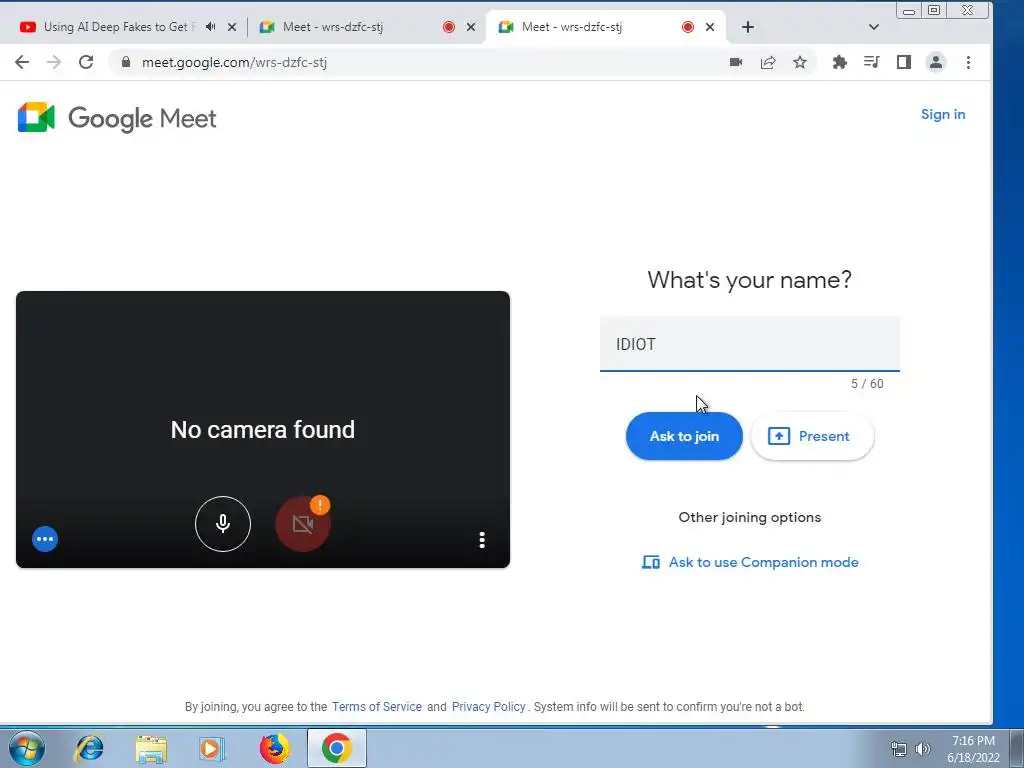Image resolution: width=1024 pixels, height=768 pixels.
Task: Open Chrome three-dot menu
Action: coord(968,62)
